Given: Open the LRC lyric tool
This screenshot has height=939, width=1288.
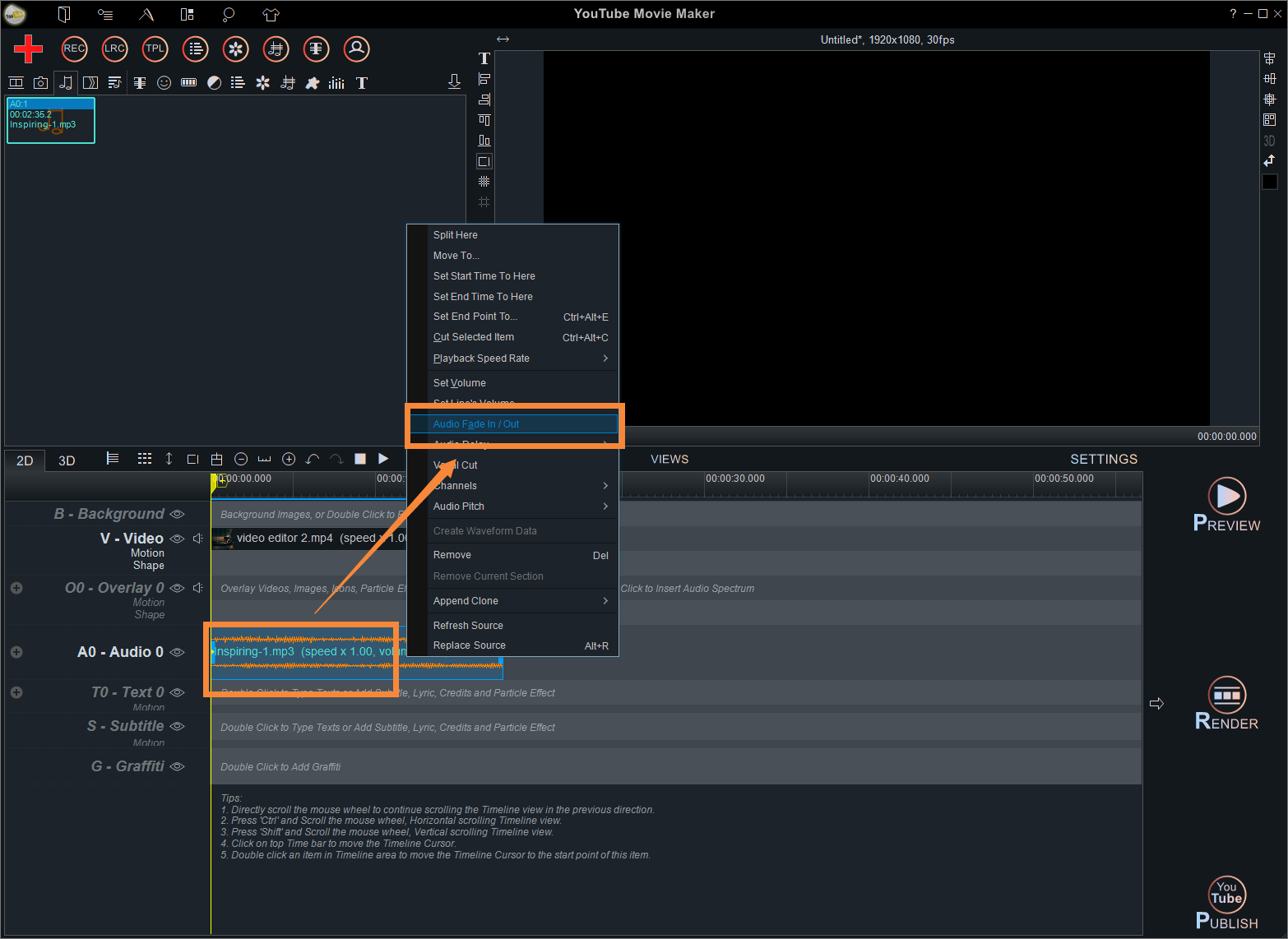Looking at the screenshot, I should [114, 49].
